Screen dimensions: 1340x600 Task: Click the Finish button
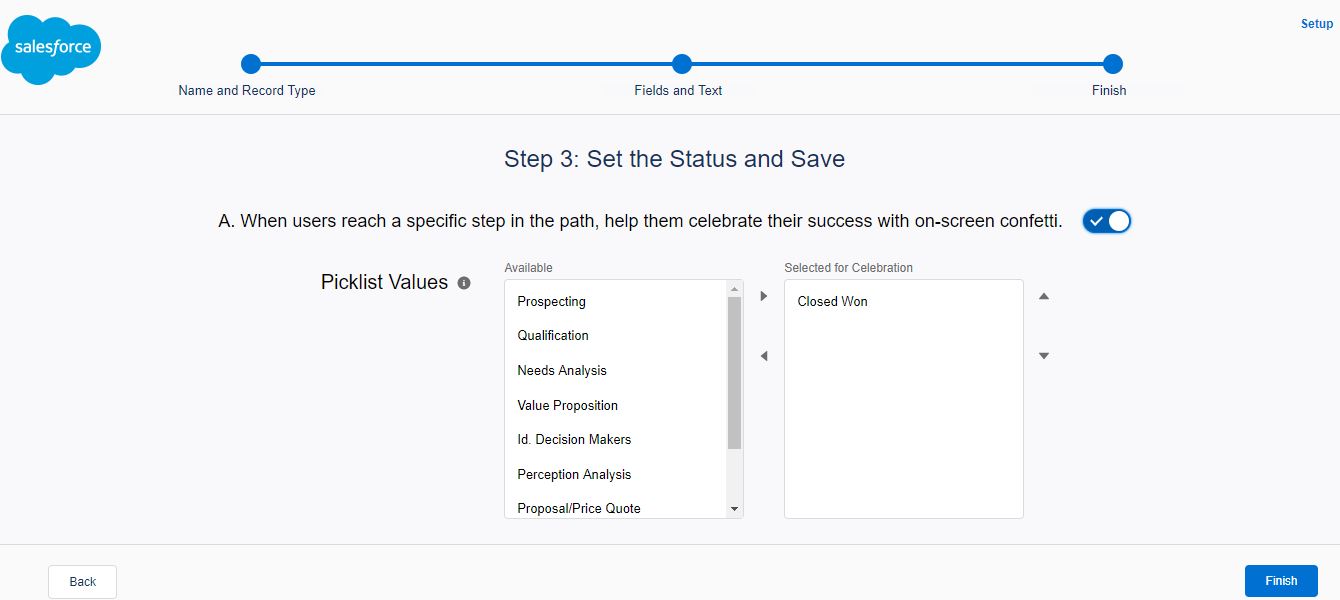1281,580
